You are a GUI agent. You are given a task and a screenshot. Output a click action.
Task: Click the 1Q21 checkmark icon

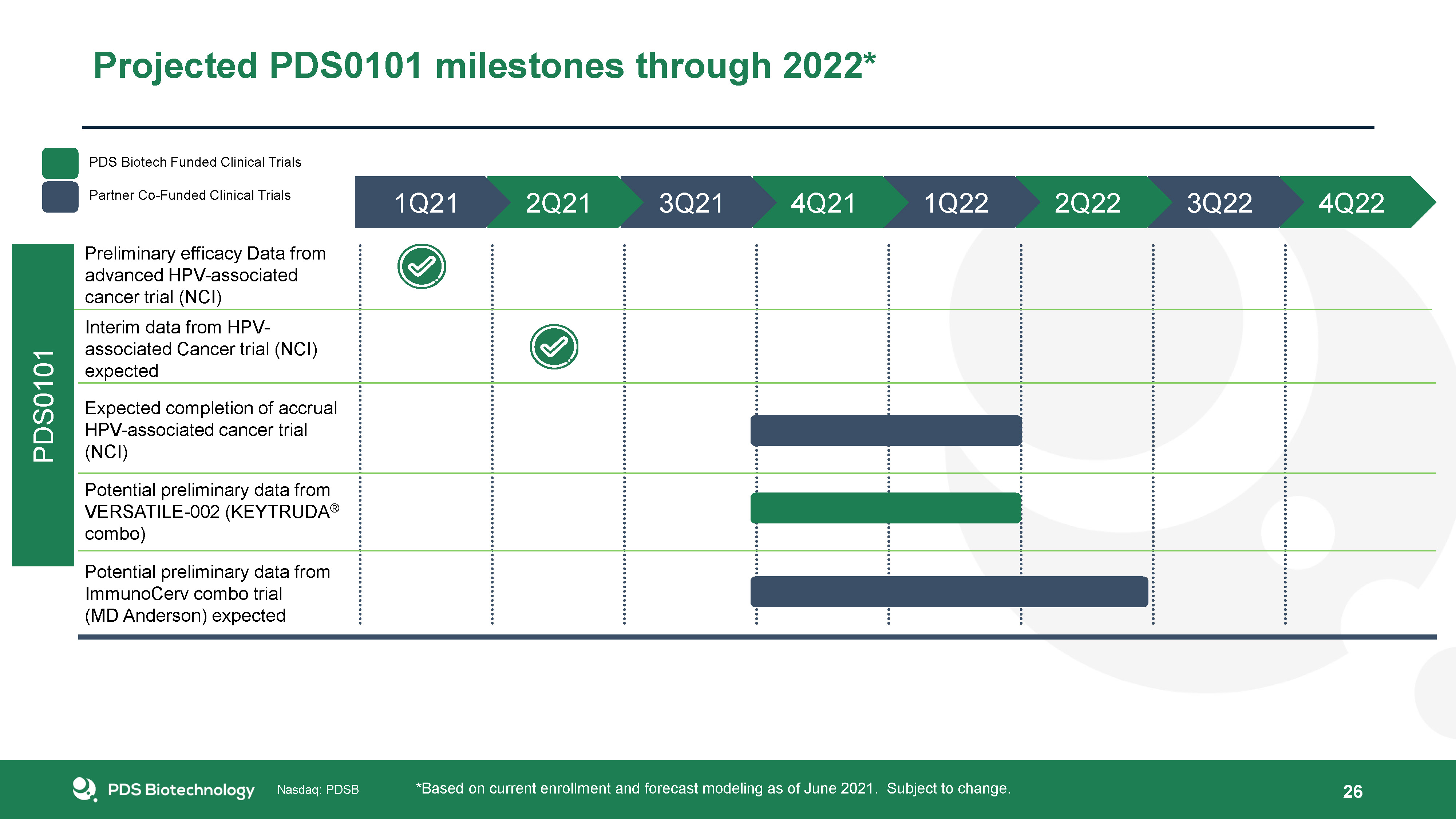point(422,266)
